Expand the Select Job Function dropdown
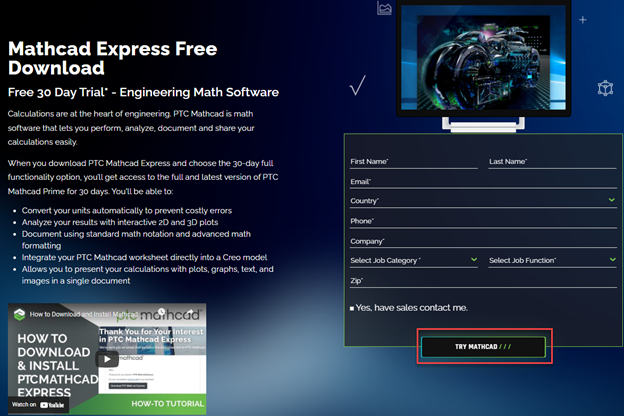Screen dimensions: 624x416 (552, 260)
